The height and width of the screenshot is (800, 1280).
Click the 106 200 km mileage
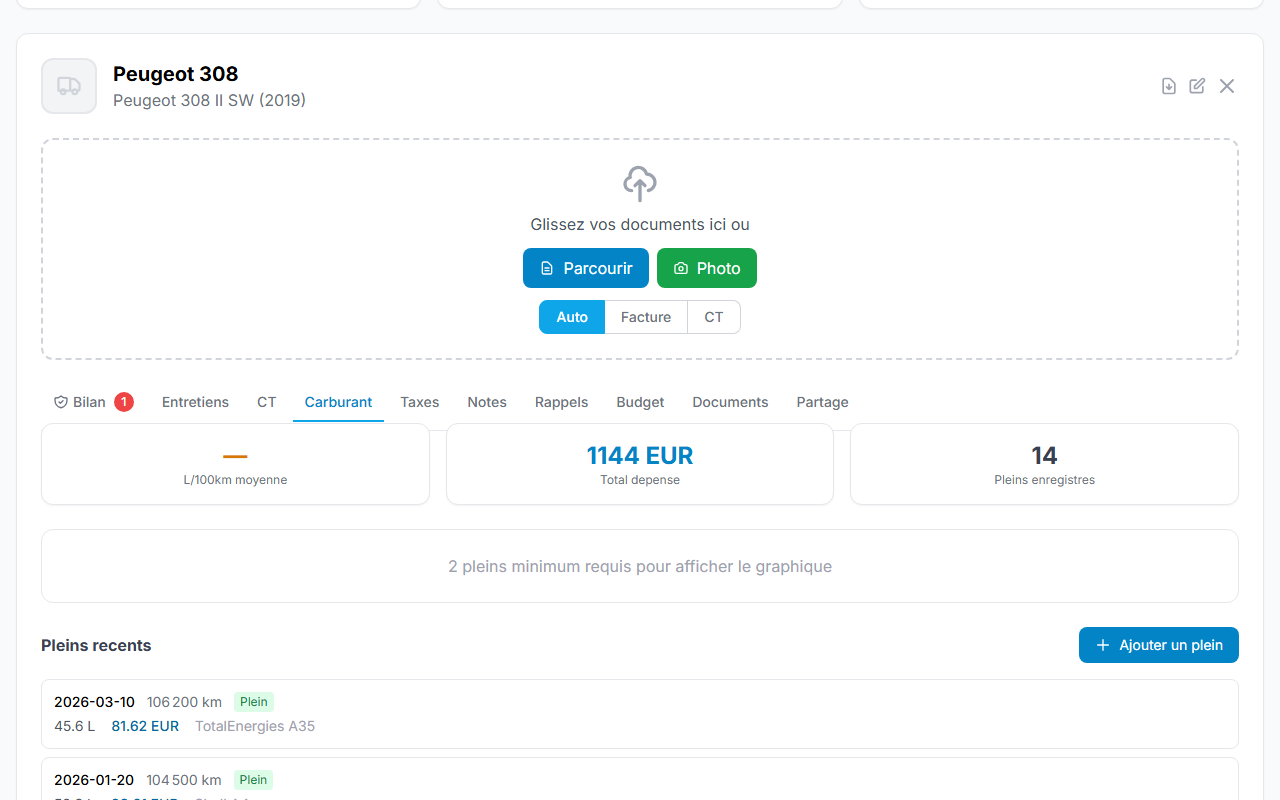(x=184, y=702)
